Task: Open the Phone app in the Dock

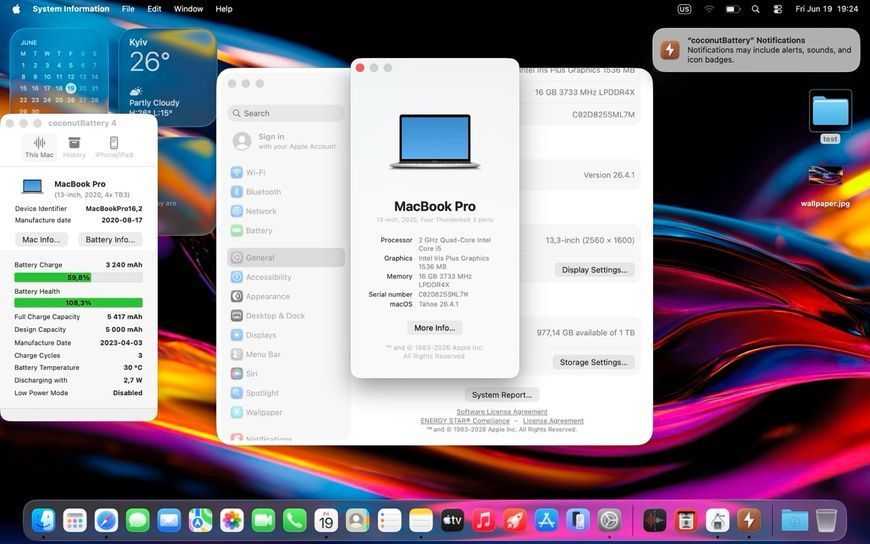Action: (x=295, y=521)
